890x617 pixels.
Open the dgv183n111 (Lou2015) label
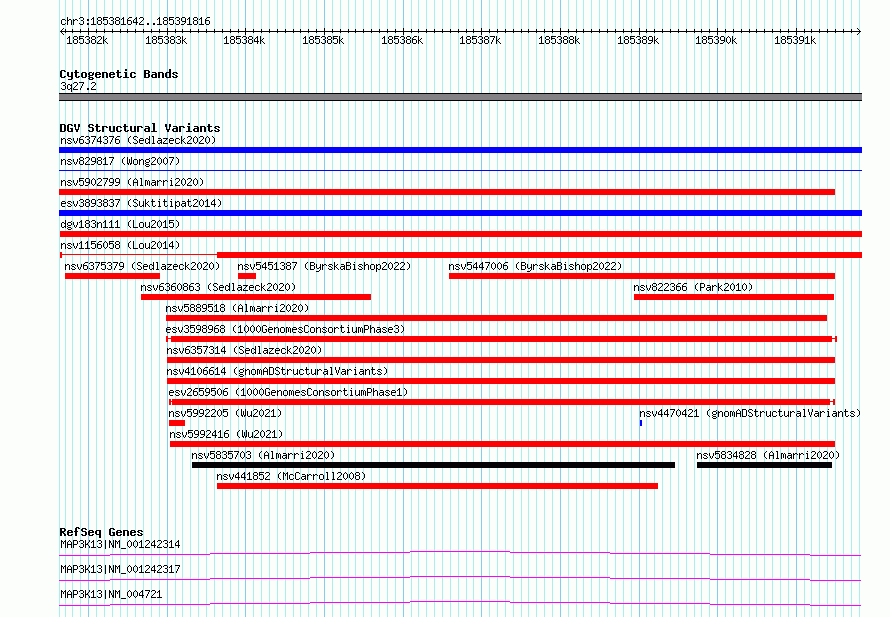(120, 224)
